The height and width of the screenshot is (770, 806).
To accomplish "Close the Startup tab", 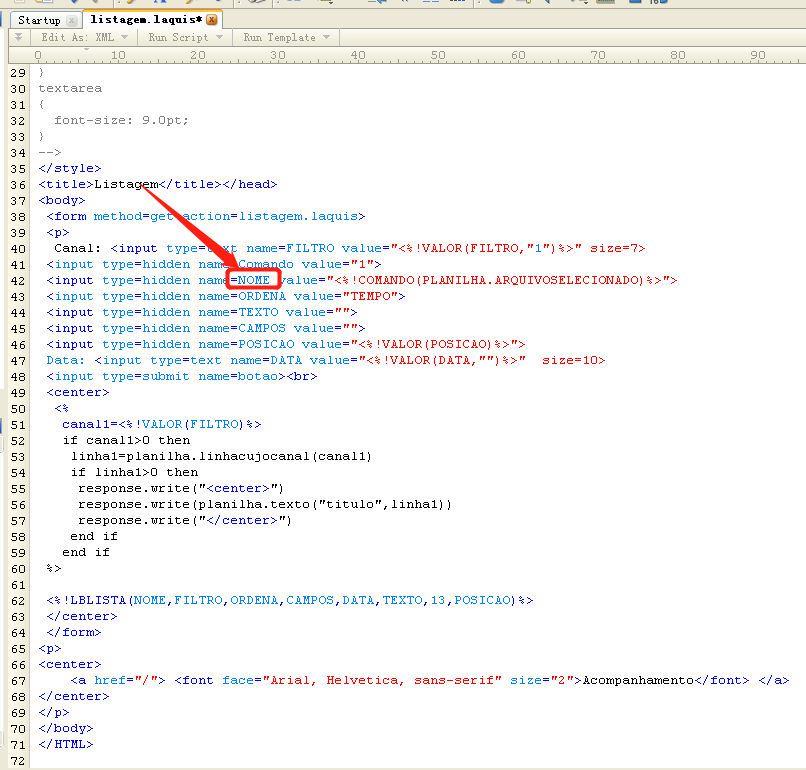I will tap(70, 20).
